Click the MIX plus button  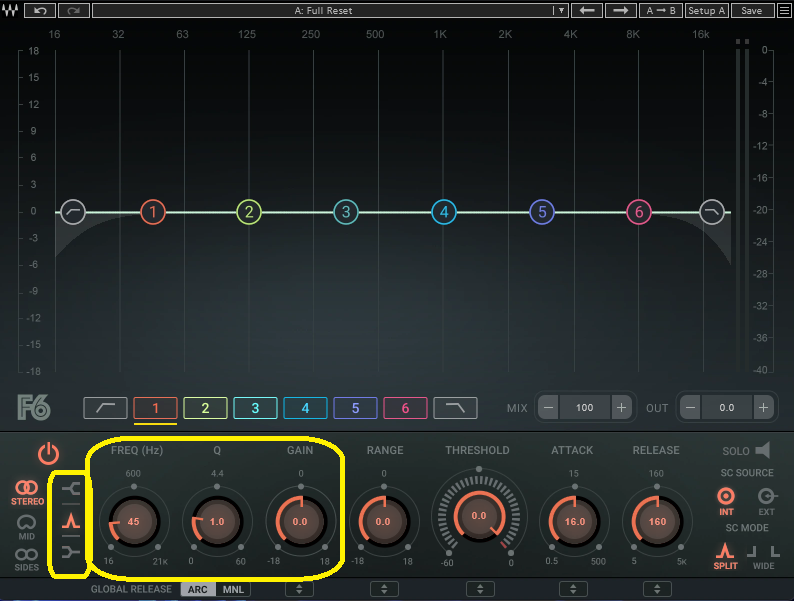point(621,407)
